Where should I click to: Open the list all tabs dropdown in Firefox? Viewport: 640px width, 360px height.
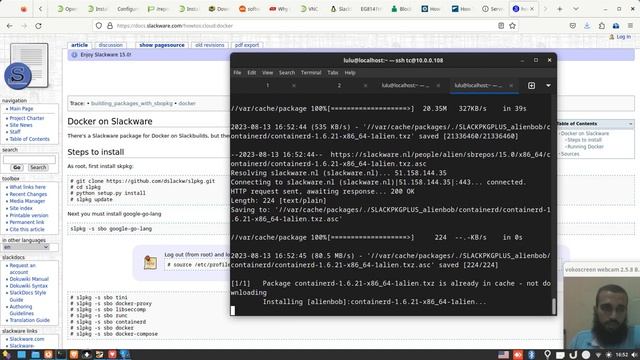576,9
